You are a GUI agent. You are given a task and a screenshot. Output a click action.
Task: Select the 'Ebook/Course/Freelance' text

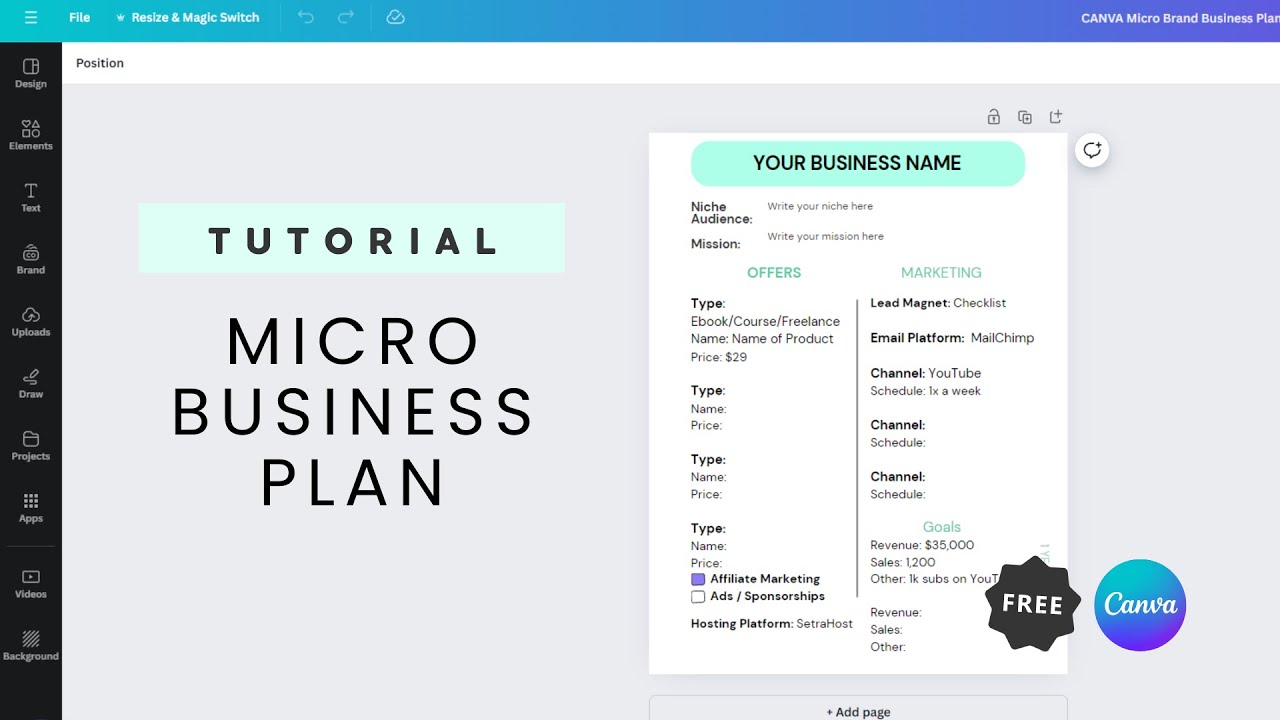pyautogui.click(x=765, y=321)
